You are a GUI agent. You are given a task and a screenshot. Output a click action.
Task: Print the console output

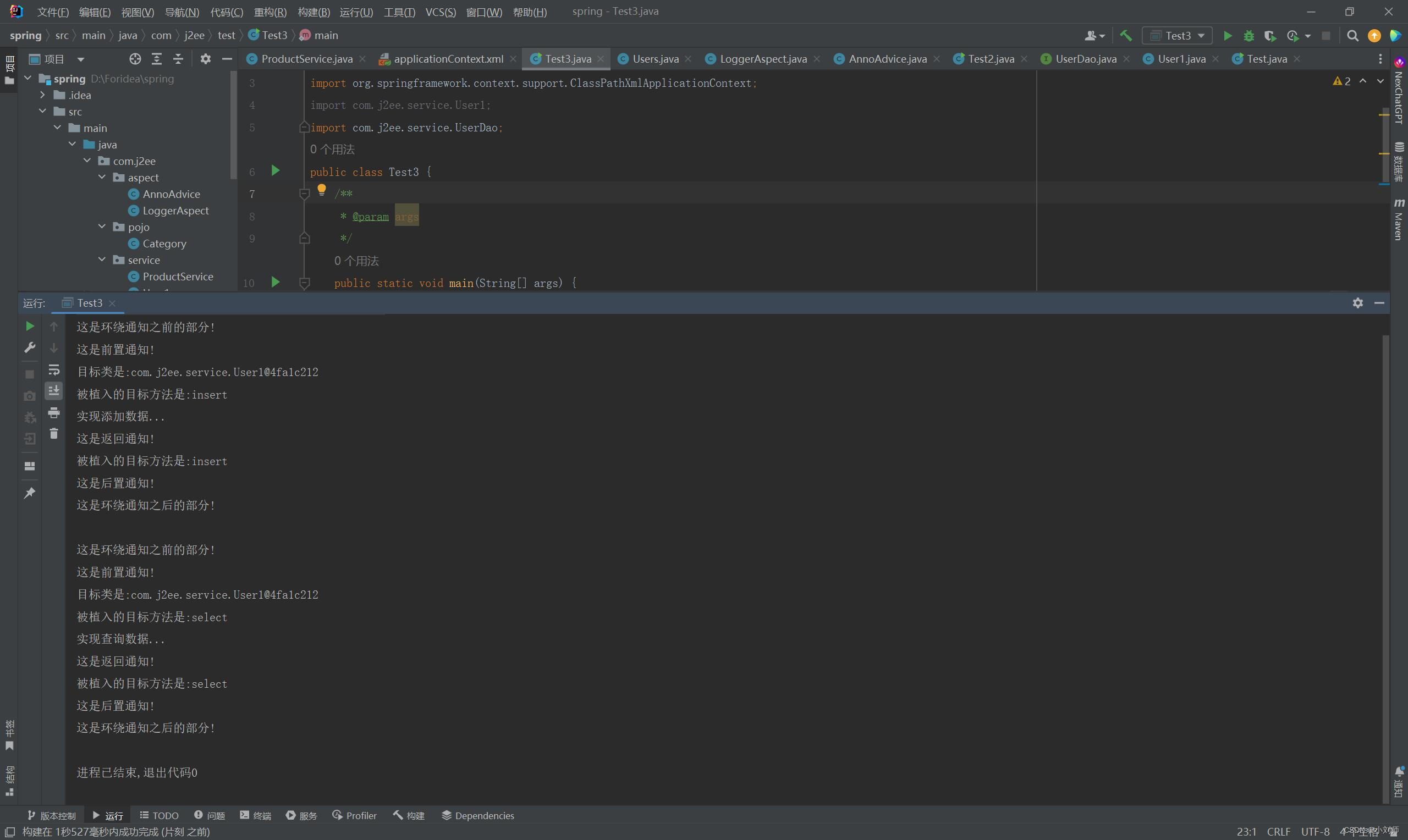[54, 413]
